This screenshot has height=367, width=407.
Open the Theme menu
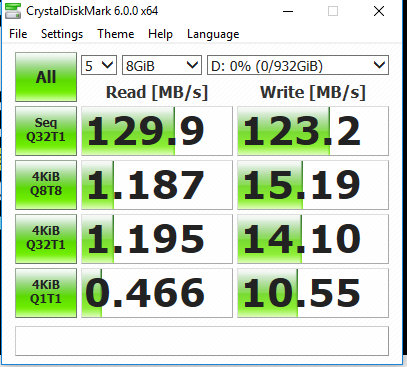tap(116, 34)
